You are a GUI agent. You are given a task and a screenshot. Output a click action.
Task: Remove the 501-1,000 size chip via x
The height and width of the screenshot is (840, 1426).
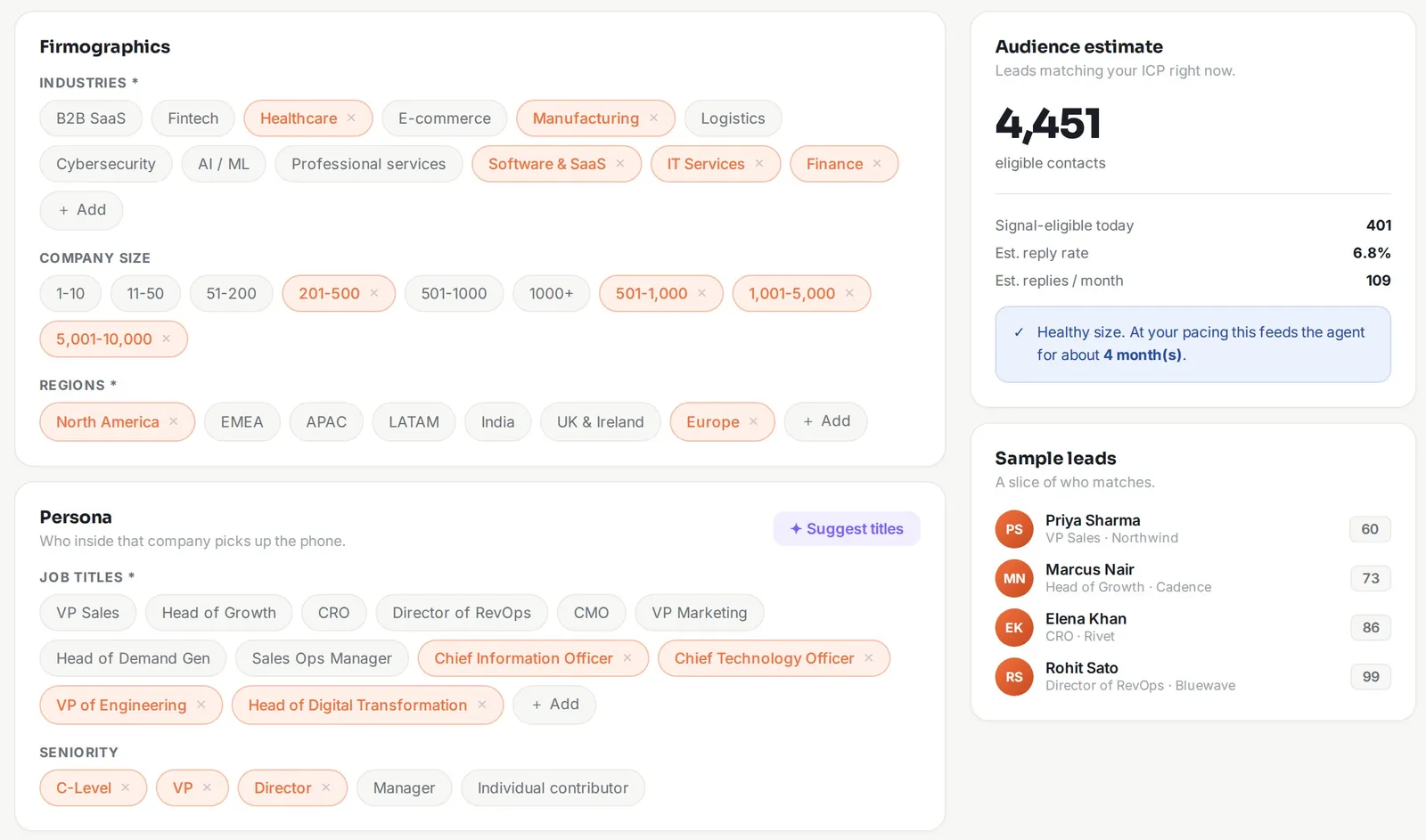[701, 293]
